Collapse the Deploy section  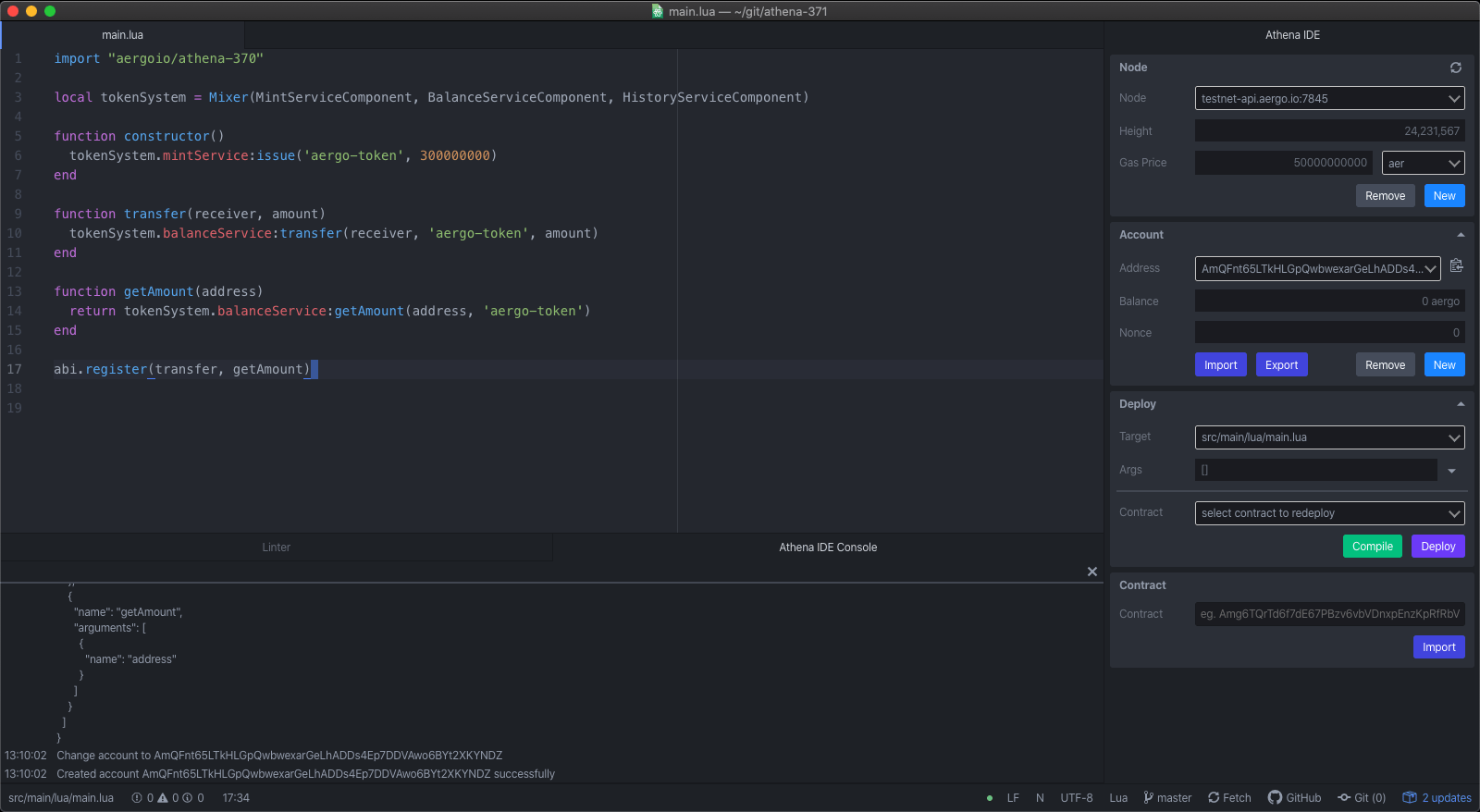tap(1461, 404)
